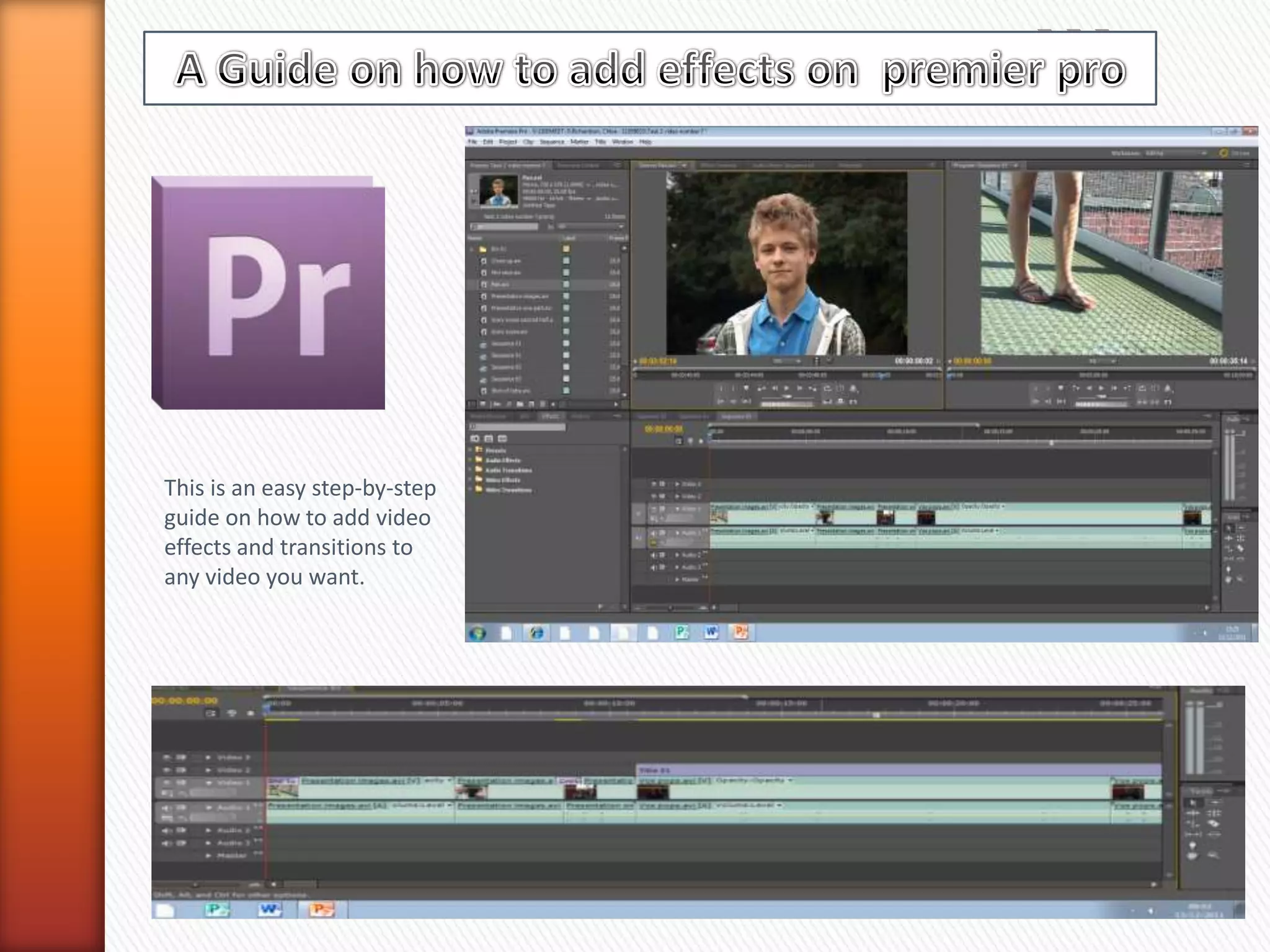Click the Play button in Program monitor
Image resolution: width=1270 pixels, height=952 pixels.
pyautogui.click(x=1101, y=388)
